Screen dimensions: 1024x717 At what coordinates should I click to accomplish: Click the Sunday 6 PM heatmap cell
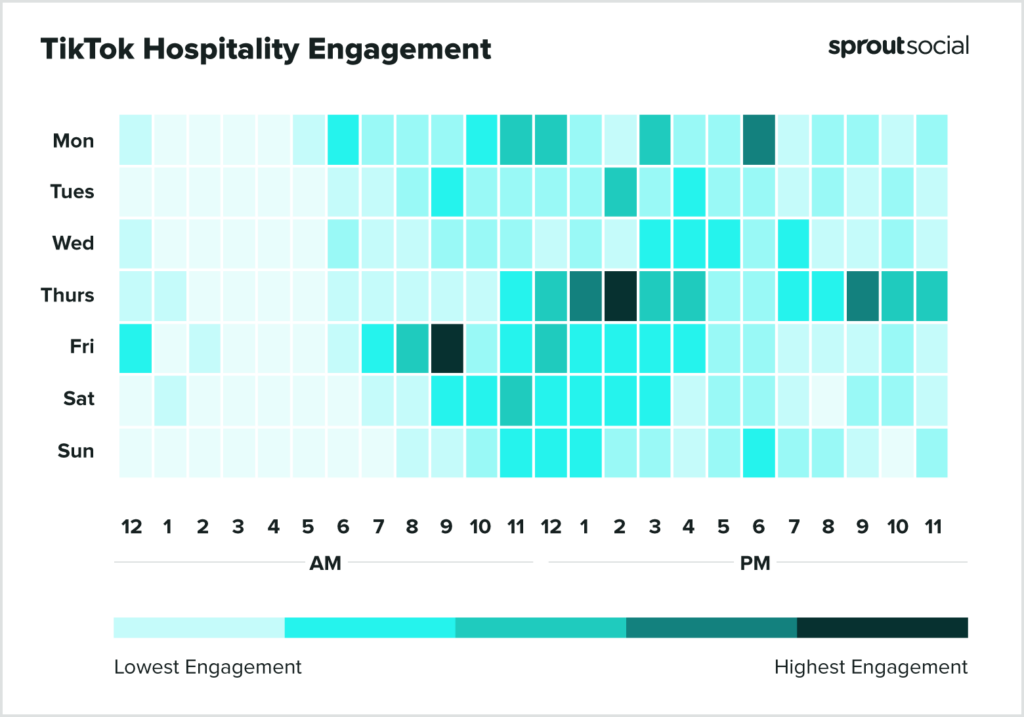pyautogui.click(x=759, y=452)
